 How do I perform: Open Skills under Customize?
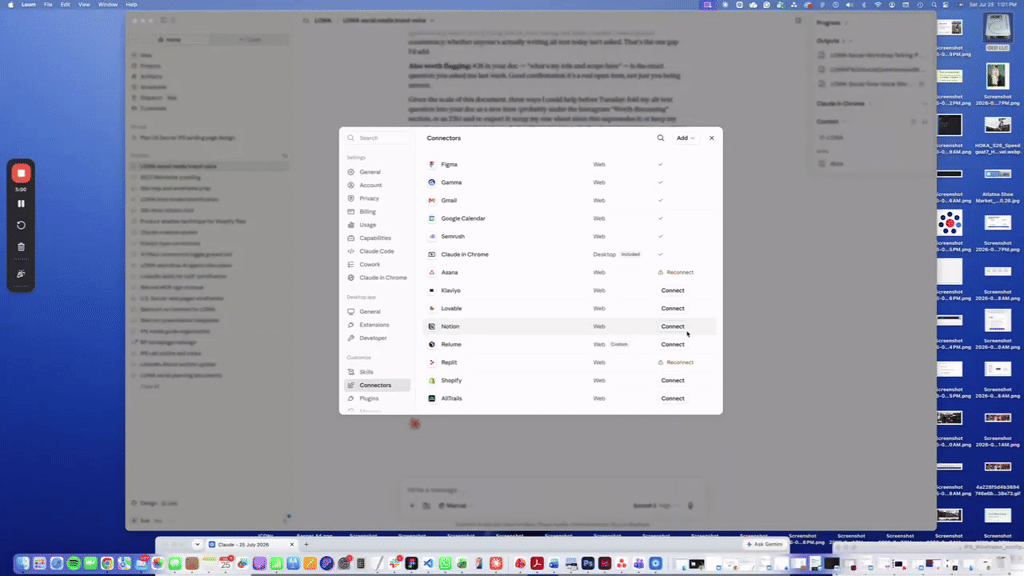tap(366, 372)
